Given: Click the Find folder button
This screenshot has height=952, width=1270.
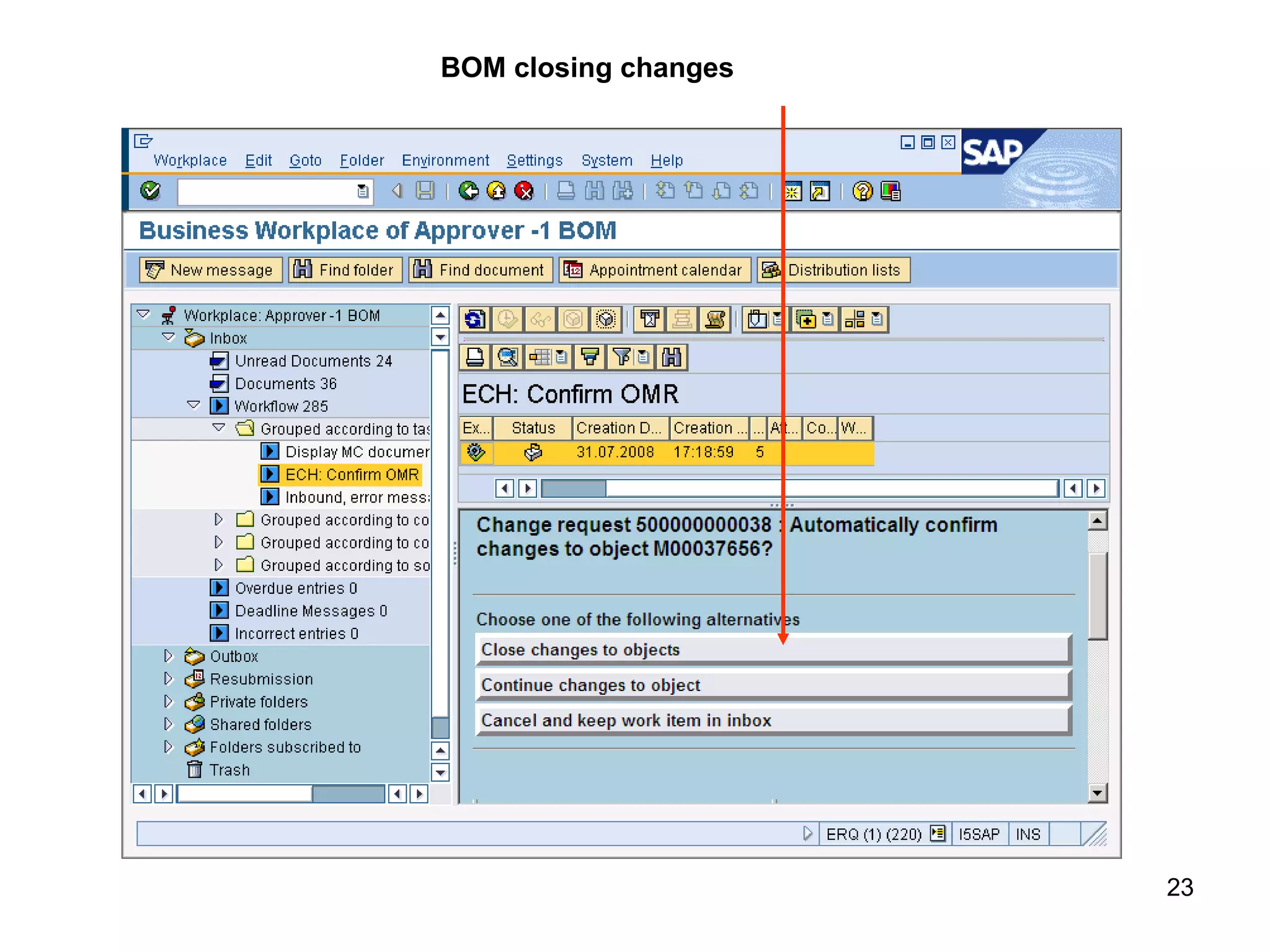Looking at the screenshot, I should (x=345, y=270).
